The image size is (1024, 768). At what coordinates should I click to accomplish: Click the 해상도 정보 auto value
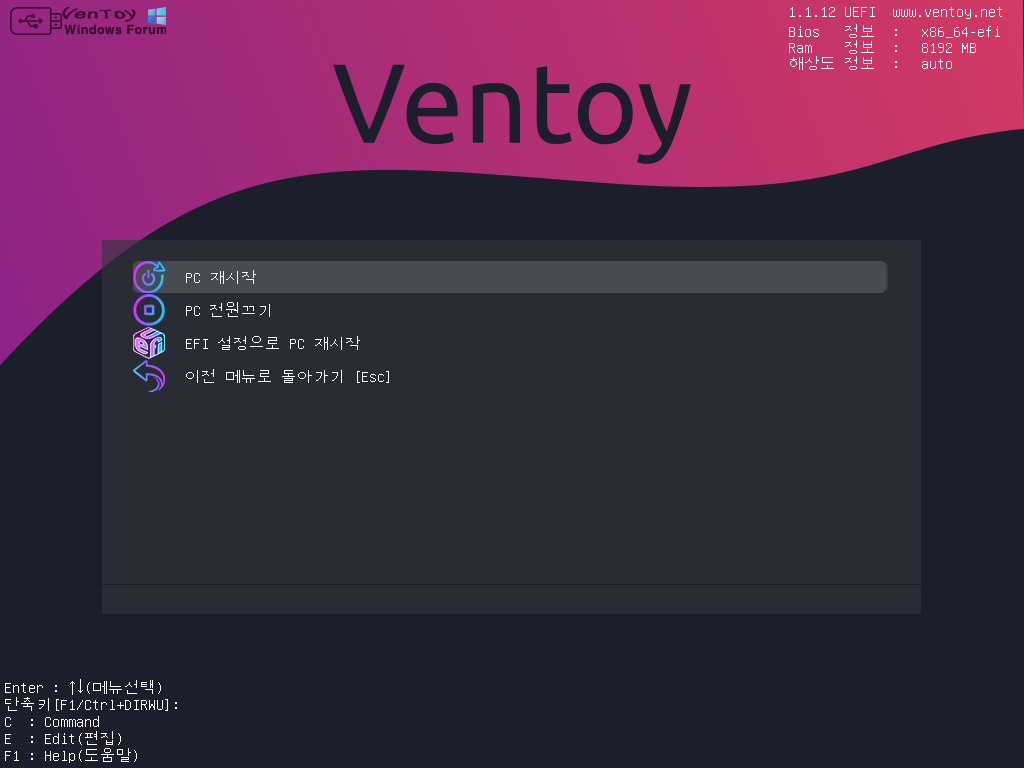pyautogui.click(x=936, y=64)
